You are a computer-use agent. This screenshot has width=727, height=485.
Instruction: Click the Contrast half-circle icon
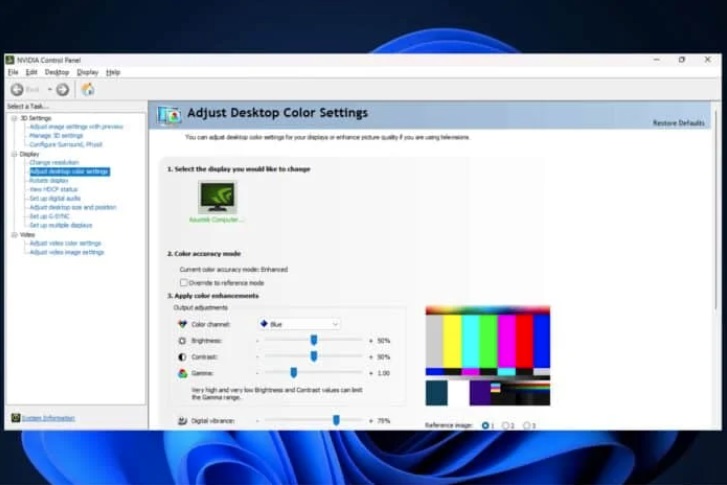182,357
